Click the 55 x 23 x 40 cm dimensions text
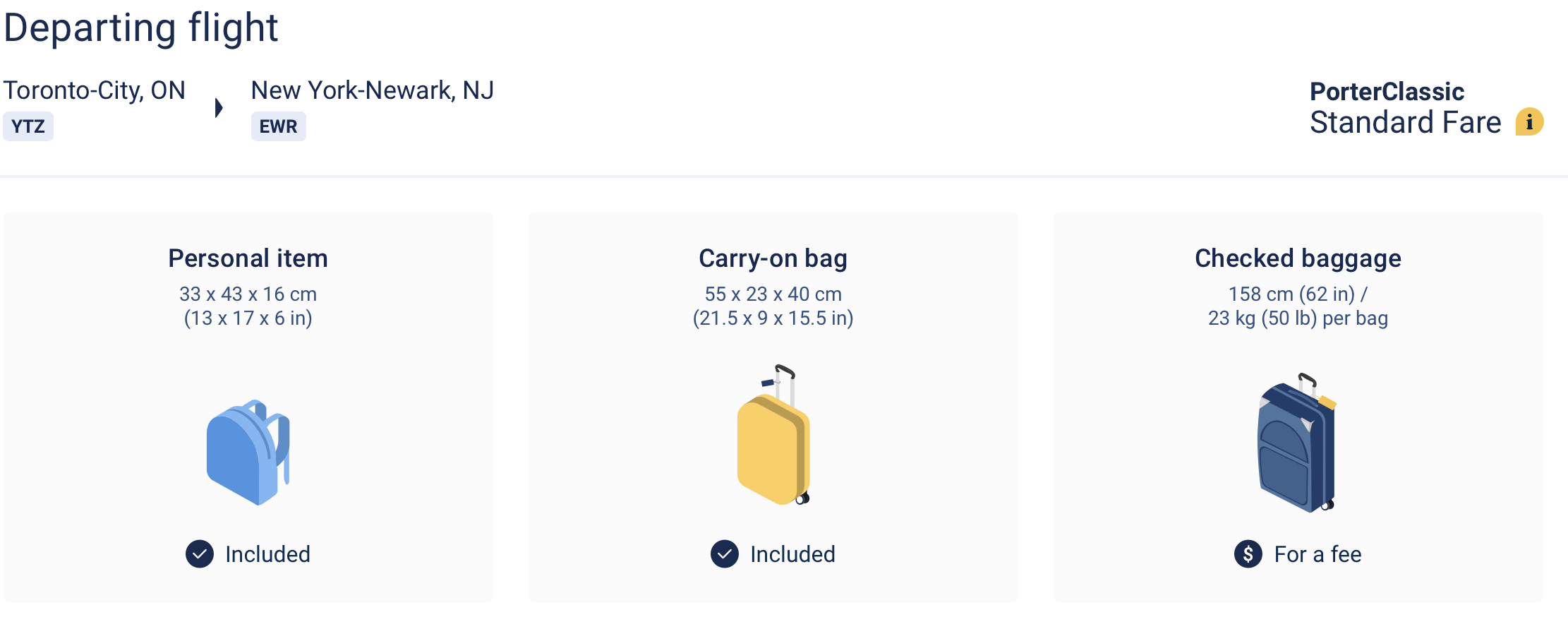The image size is (1568, 634). pos(773,294)
